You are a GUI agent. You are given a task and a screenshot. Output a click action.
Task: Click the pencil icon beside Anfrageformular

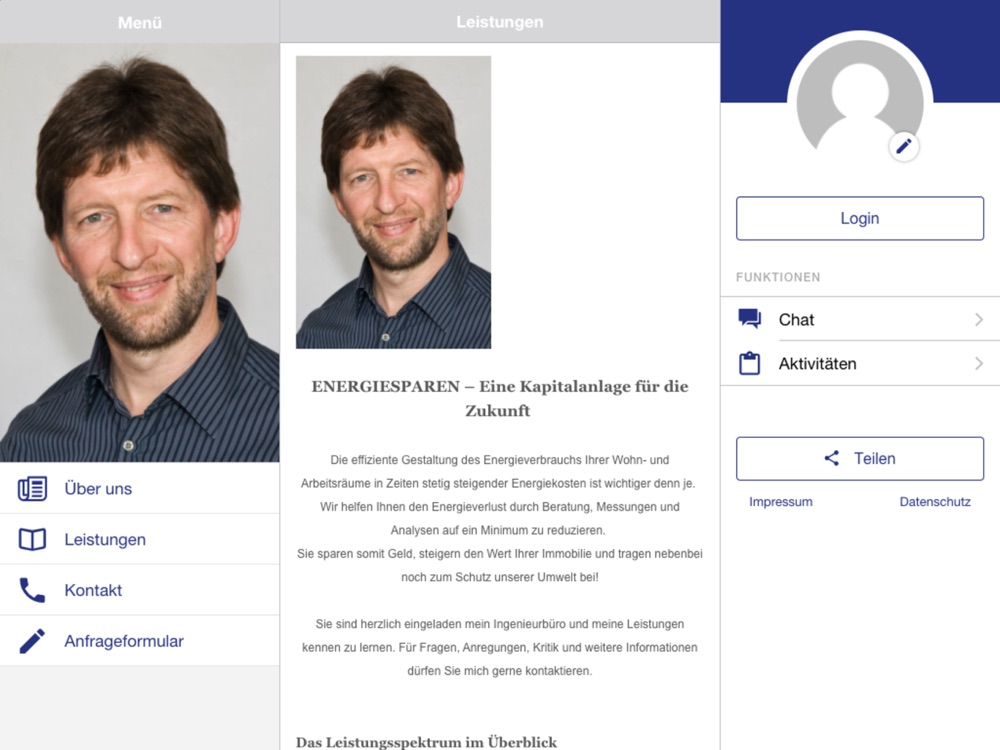click(x=32, y=641)
